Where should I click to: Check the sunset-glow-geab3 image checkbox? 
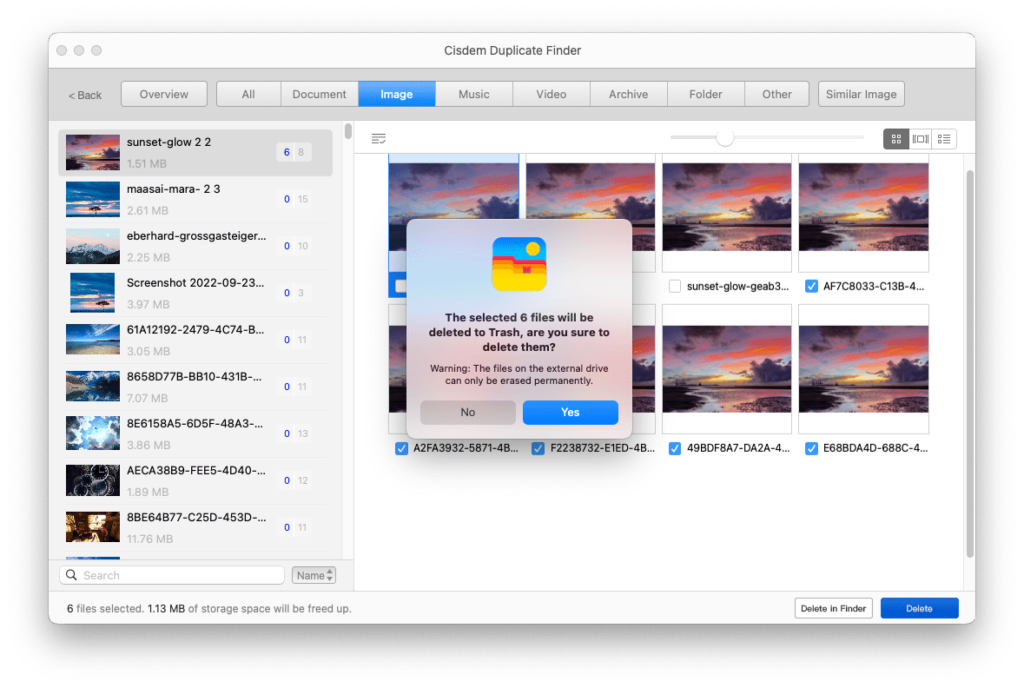(675, 285)
